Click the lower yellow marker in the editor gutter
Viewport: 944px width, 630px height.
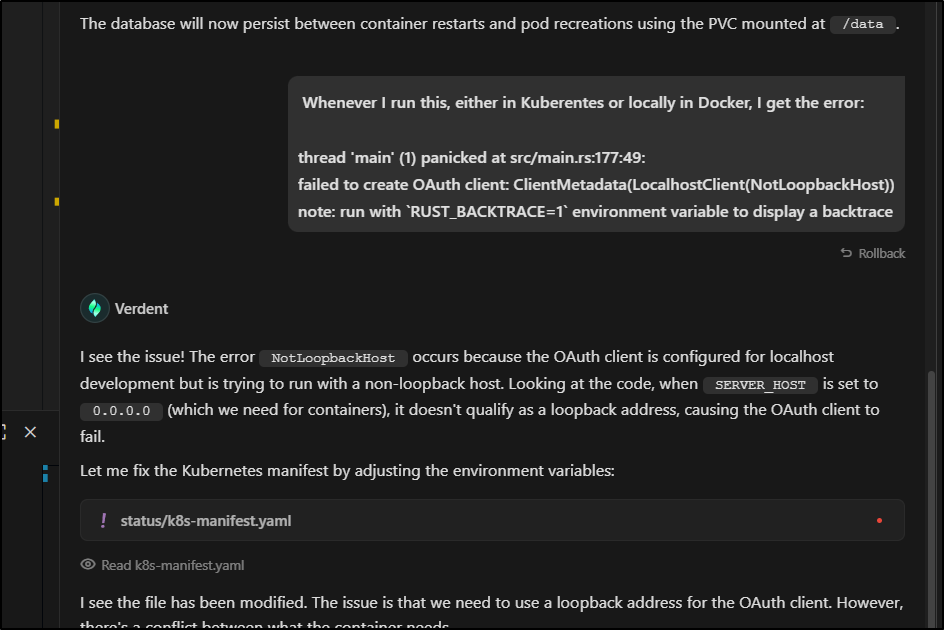coord(57,201)
